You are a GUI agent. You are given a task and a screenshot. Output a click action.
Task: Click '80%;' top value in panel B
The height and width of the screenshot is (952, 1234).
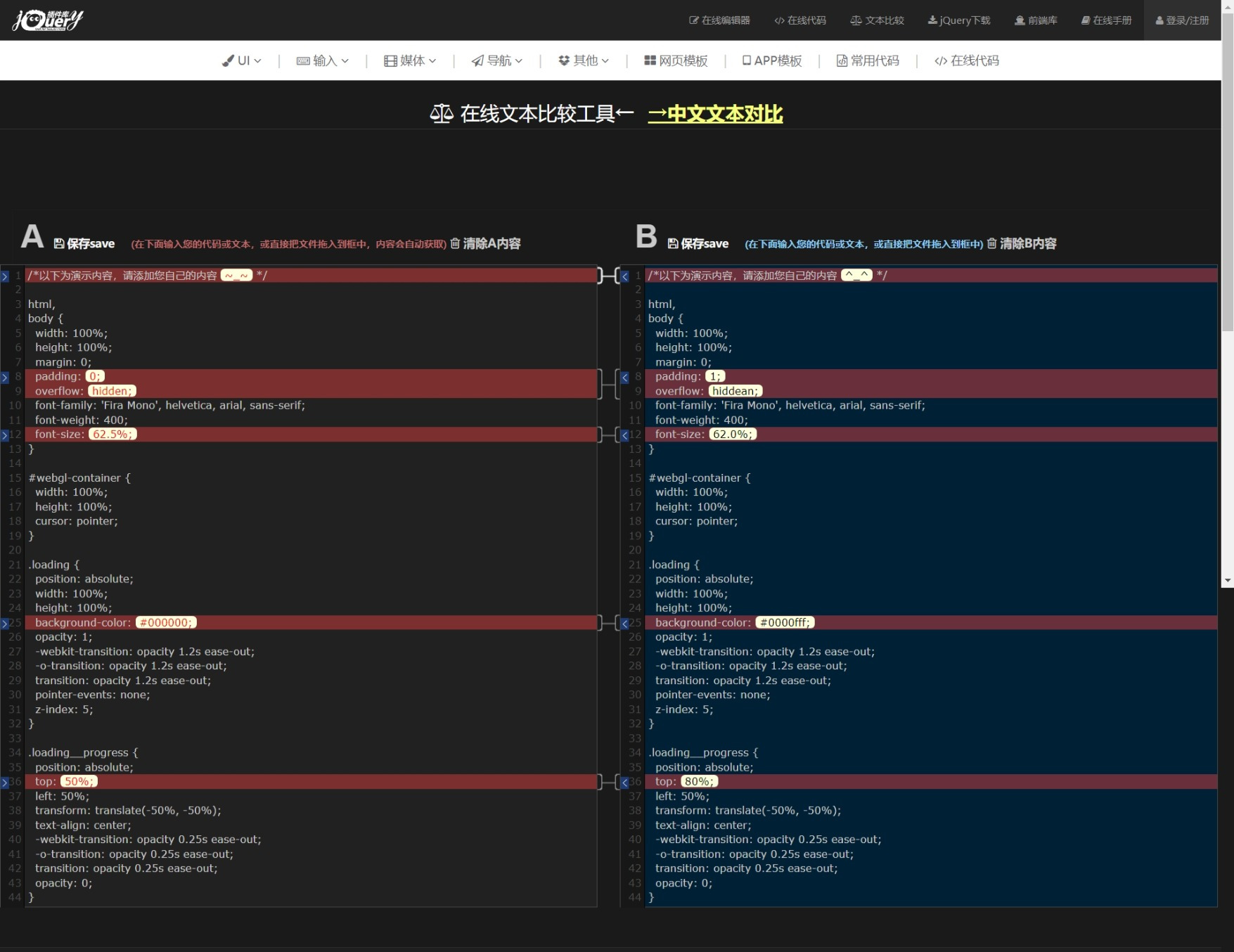(x=700, y=781)
